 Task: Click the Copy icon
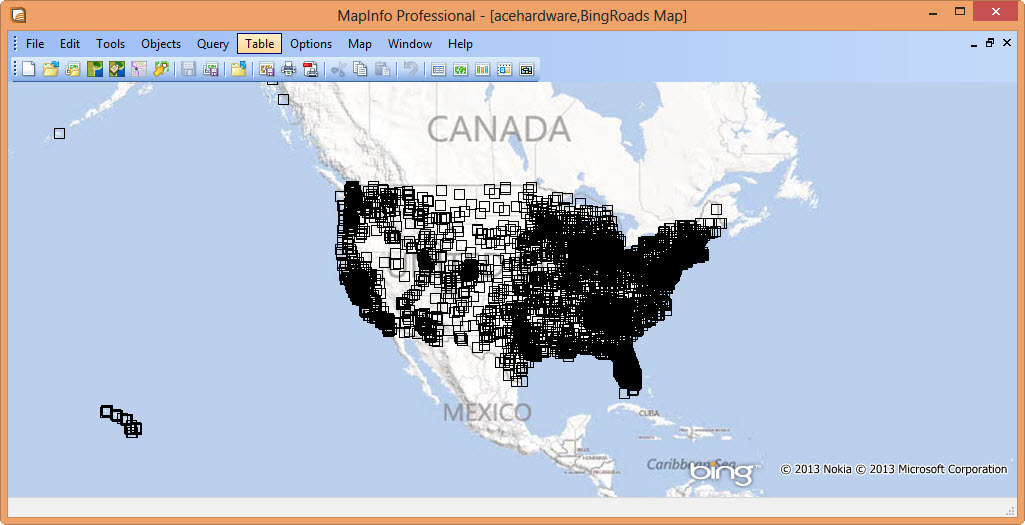coord(360,69)
